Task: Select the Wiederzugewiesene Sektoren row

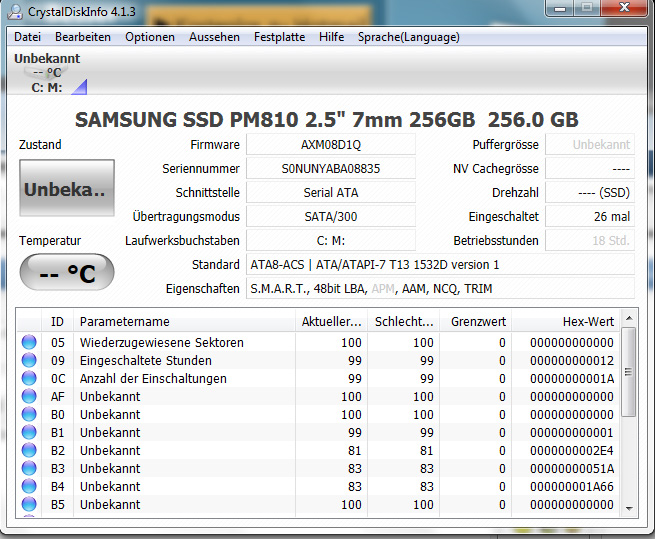Action: [318, 343]
